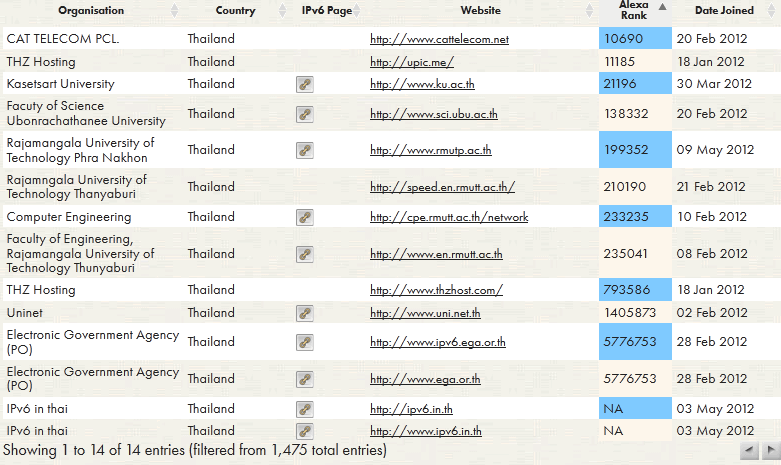
Task: Sort by IPv6 Page column
Action: (x=327, y=11)
